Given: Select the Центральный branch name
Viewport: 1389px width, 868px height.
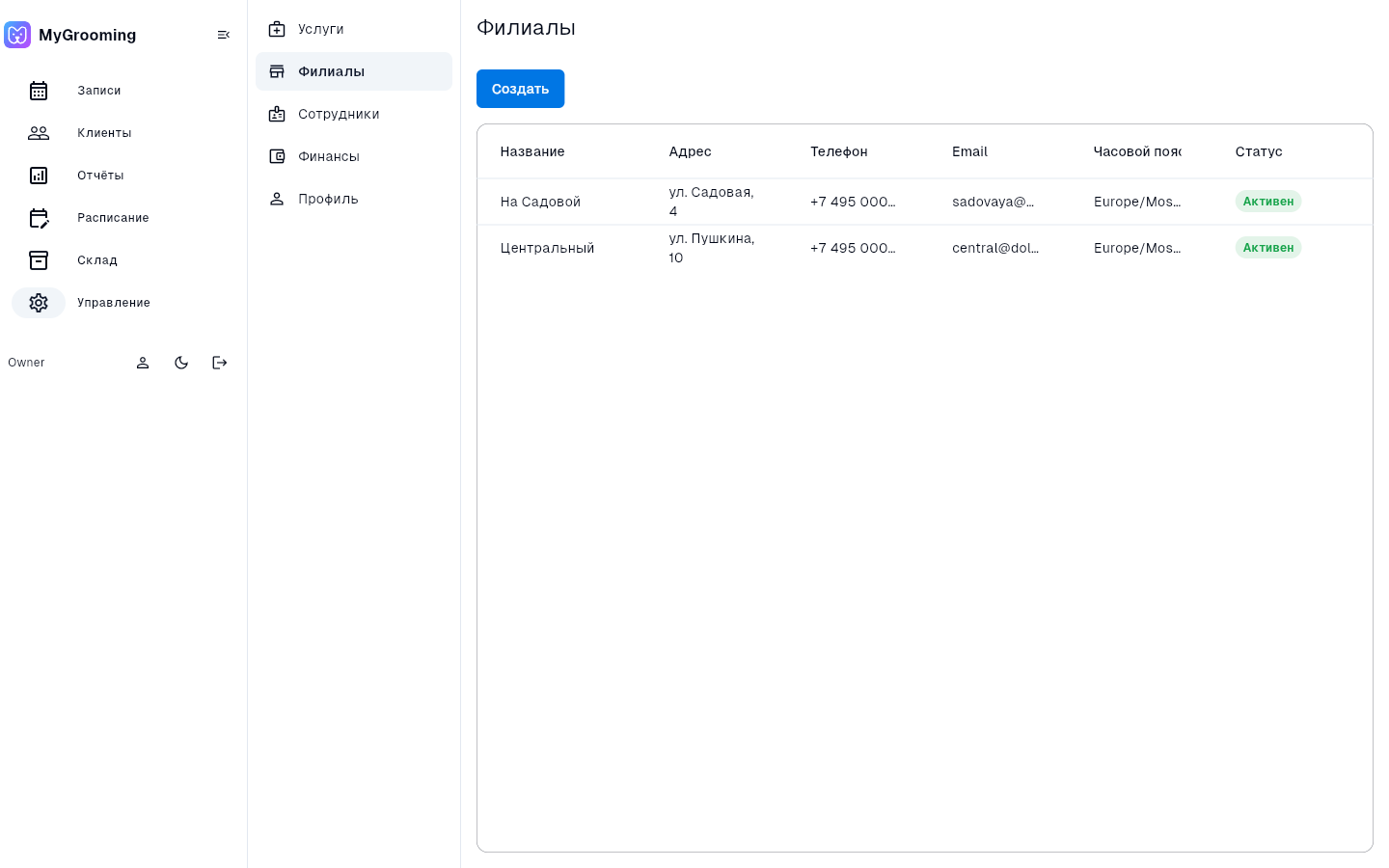Looking at the screenshot, I should pyautogui.click(x=547, y=248).
